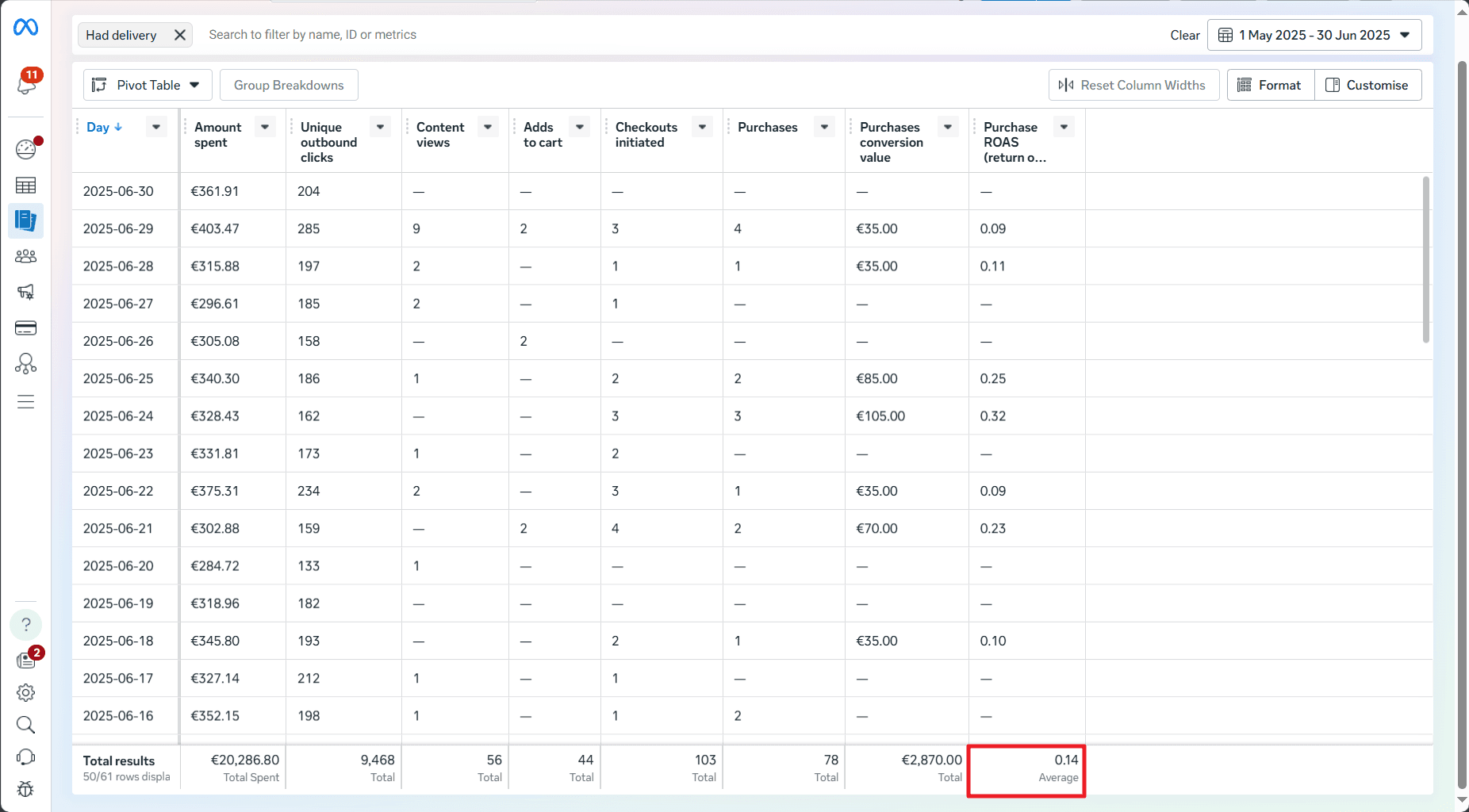This screenshot has height=812, width=1469.
Task: Open Settings gear icon
Action: point(26,692)
